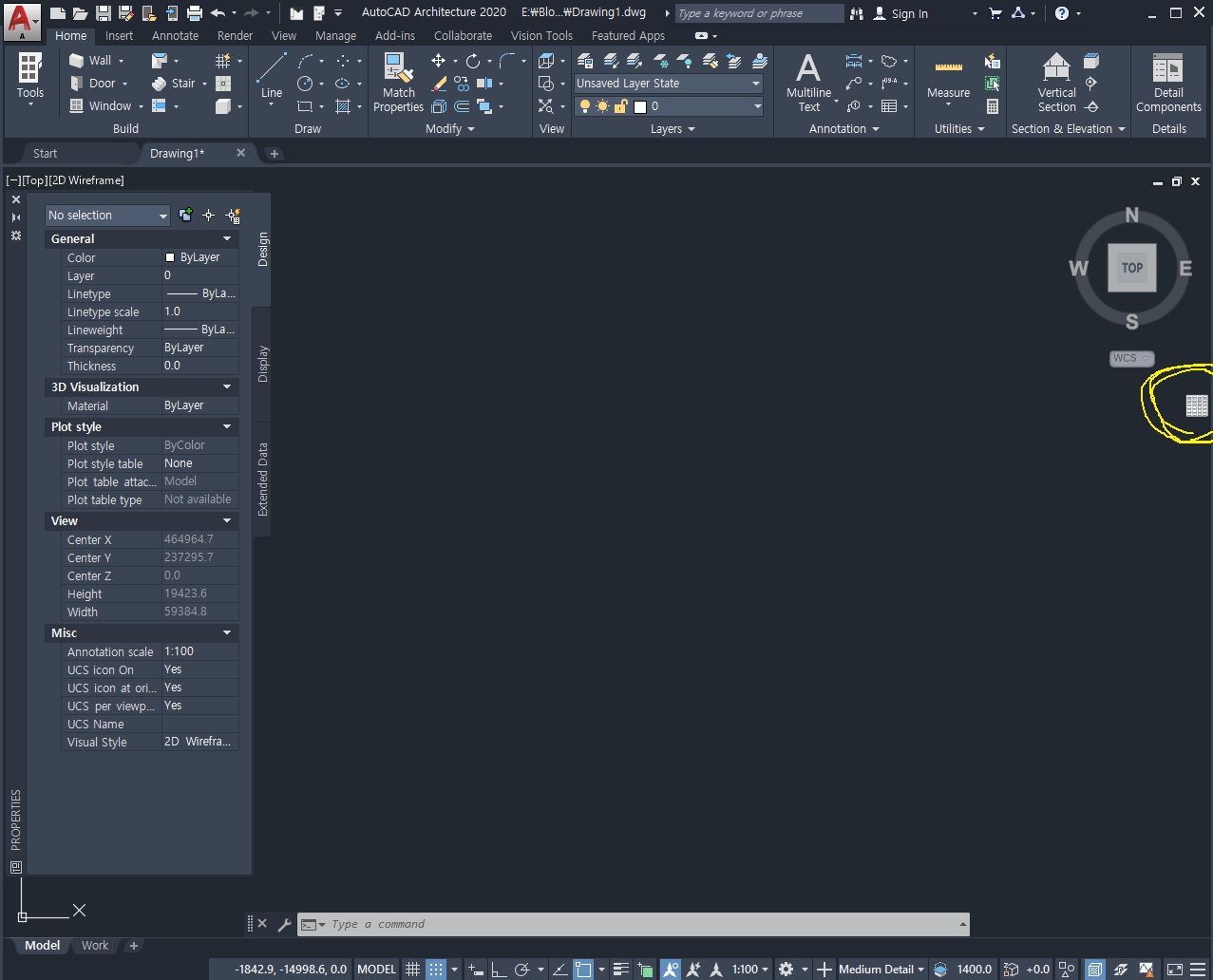Click the ByLayer Color property swatch

click(170, 257)
